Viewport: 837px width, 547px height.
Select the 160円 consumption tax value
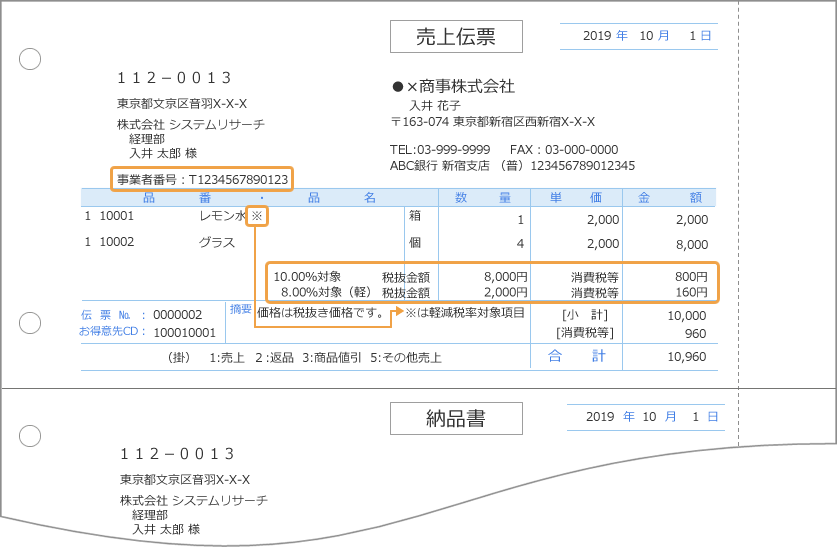tap(691, 292)
